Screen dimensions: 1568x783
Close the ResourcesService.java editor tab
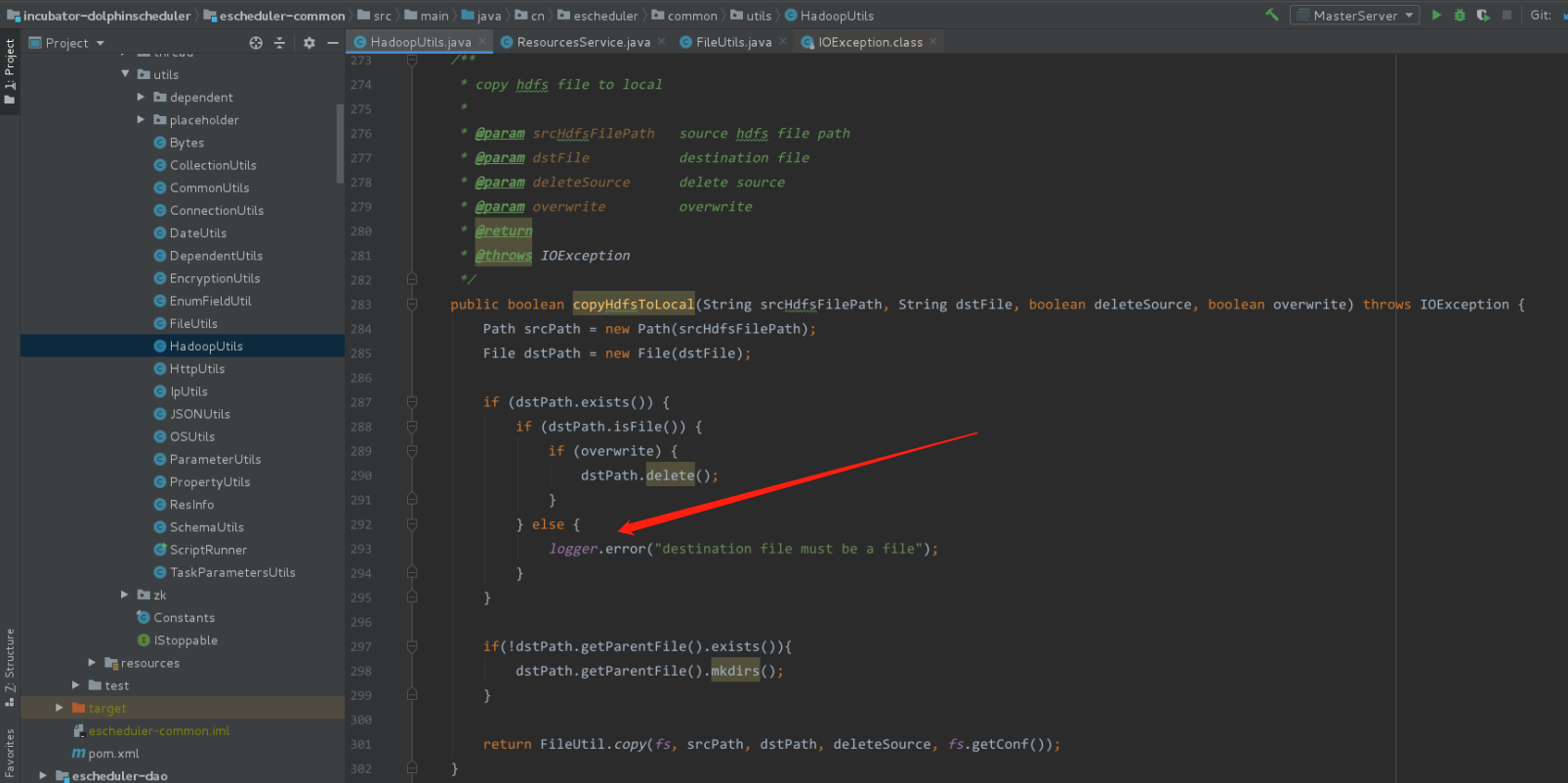click(661, 41)
